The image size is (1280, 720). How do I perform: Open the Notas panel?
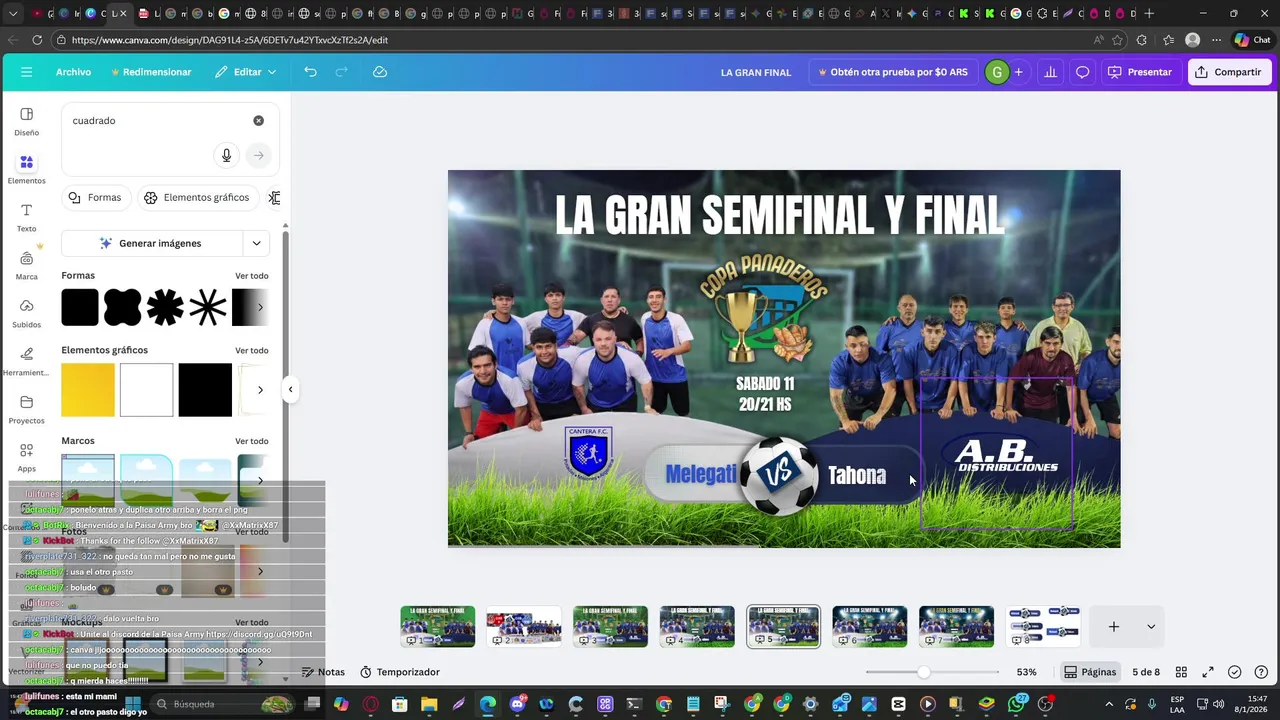(x=323, y=672)
